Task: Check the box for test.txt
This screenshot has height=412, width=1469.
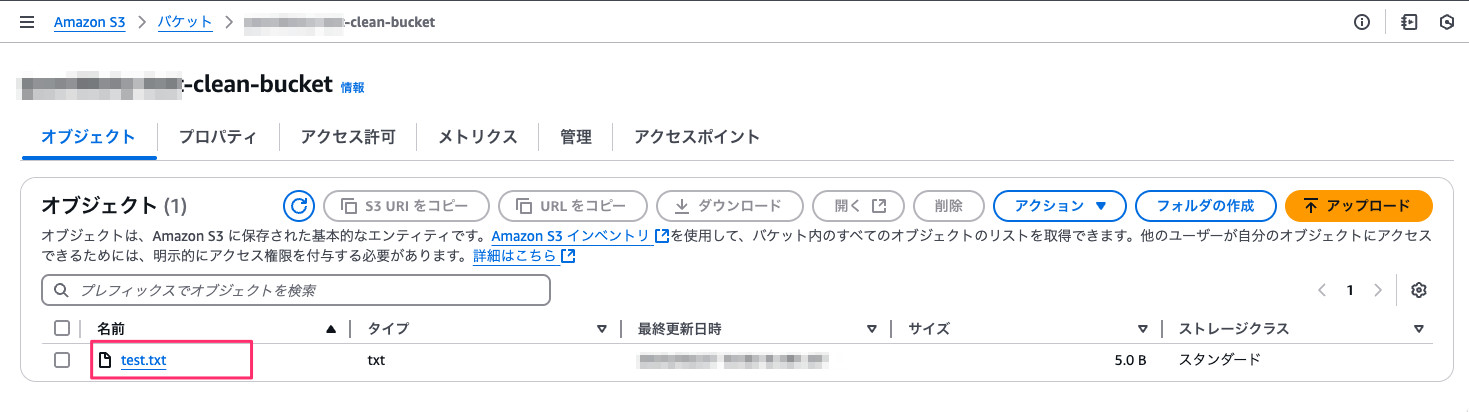Action: [62, 360]
